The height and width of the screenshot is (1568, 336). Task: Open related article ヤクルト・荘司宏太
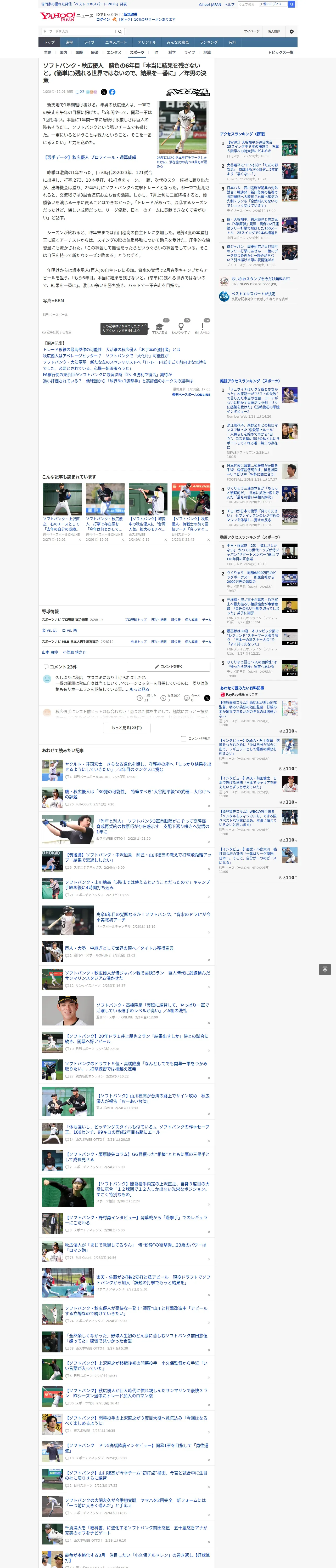(x=138, y=767)
